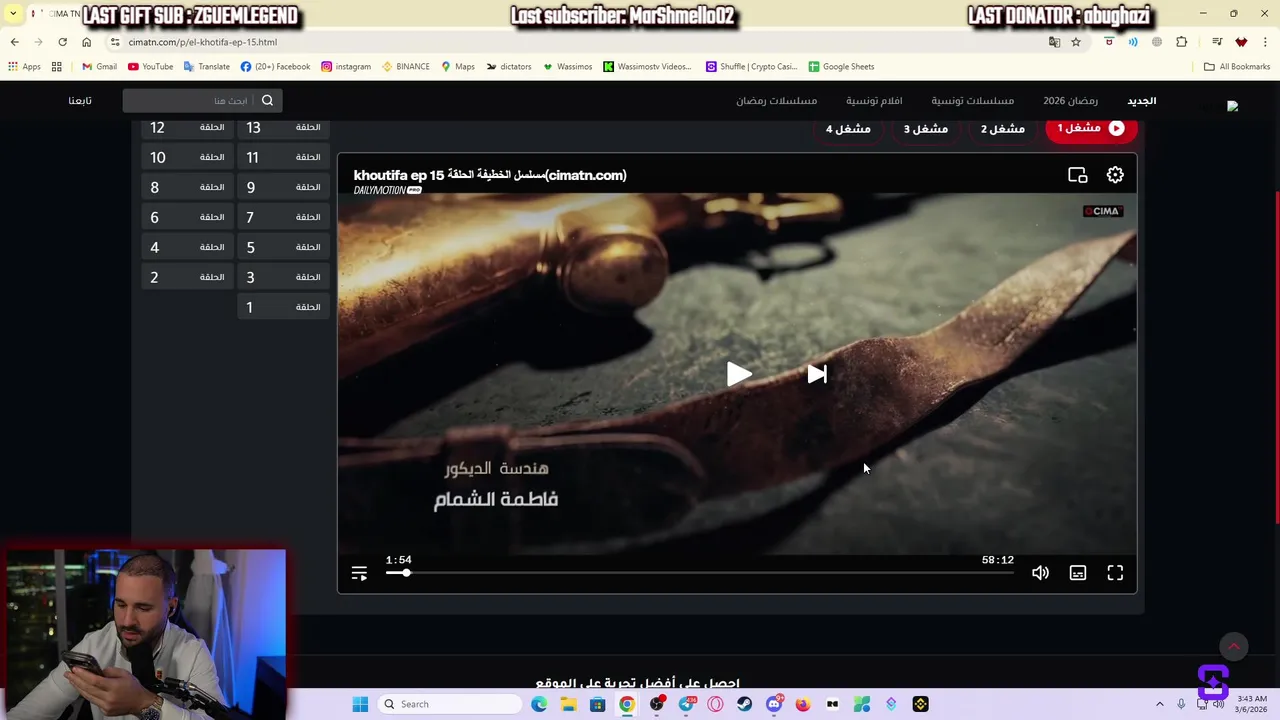Open episode 3 from the episode list

283,277
